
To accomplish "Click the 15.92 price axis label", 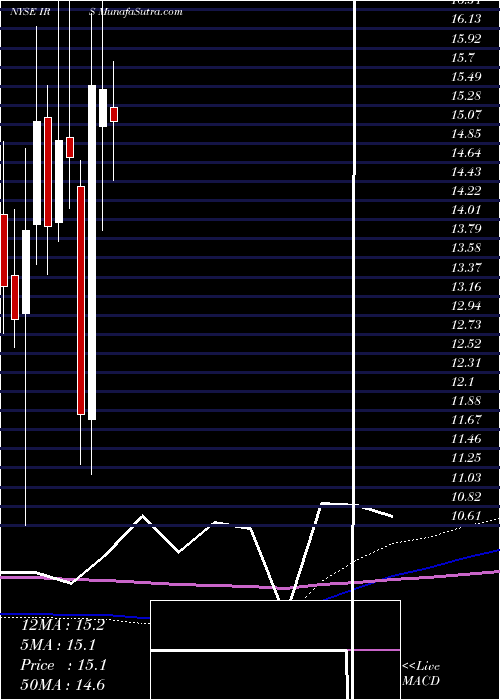I will tap(466, 38).
